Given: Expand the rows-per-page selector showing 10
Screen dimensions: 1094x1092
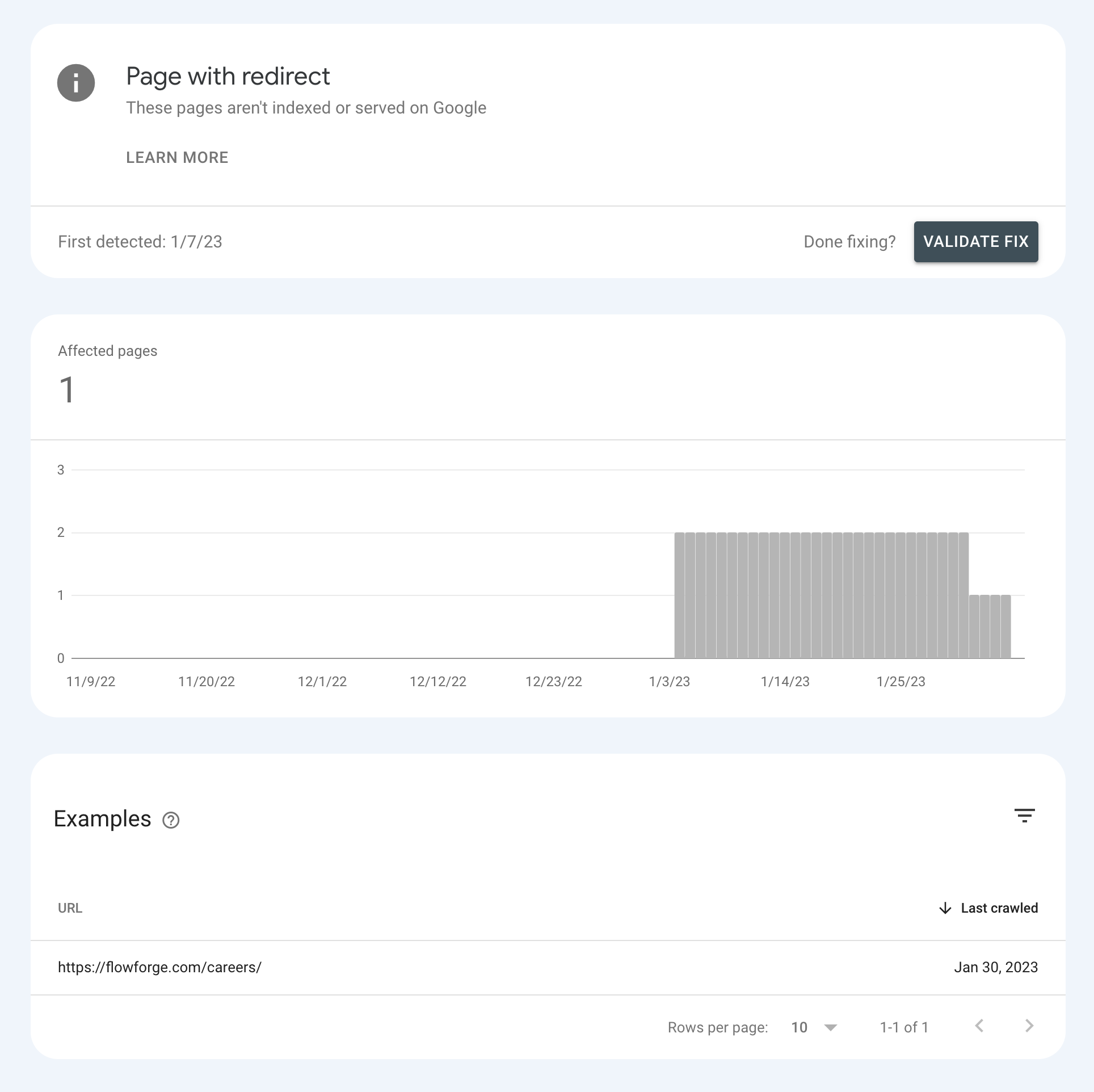Looking at the screenshot, I should (814, 1027).
